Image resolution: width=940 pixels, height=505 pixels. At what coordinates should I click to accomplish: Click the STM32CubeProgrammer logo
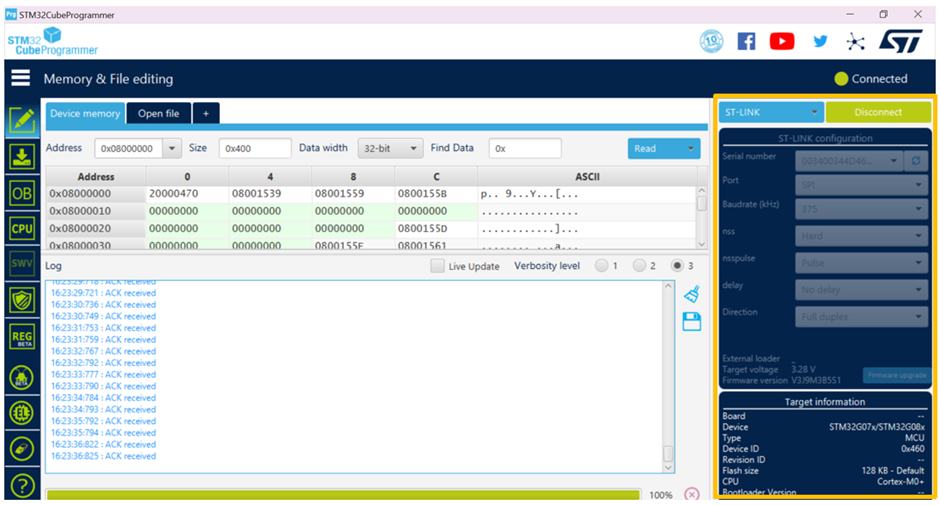click(53, 41)
